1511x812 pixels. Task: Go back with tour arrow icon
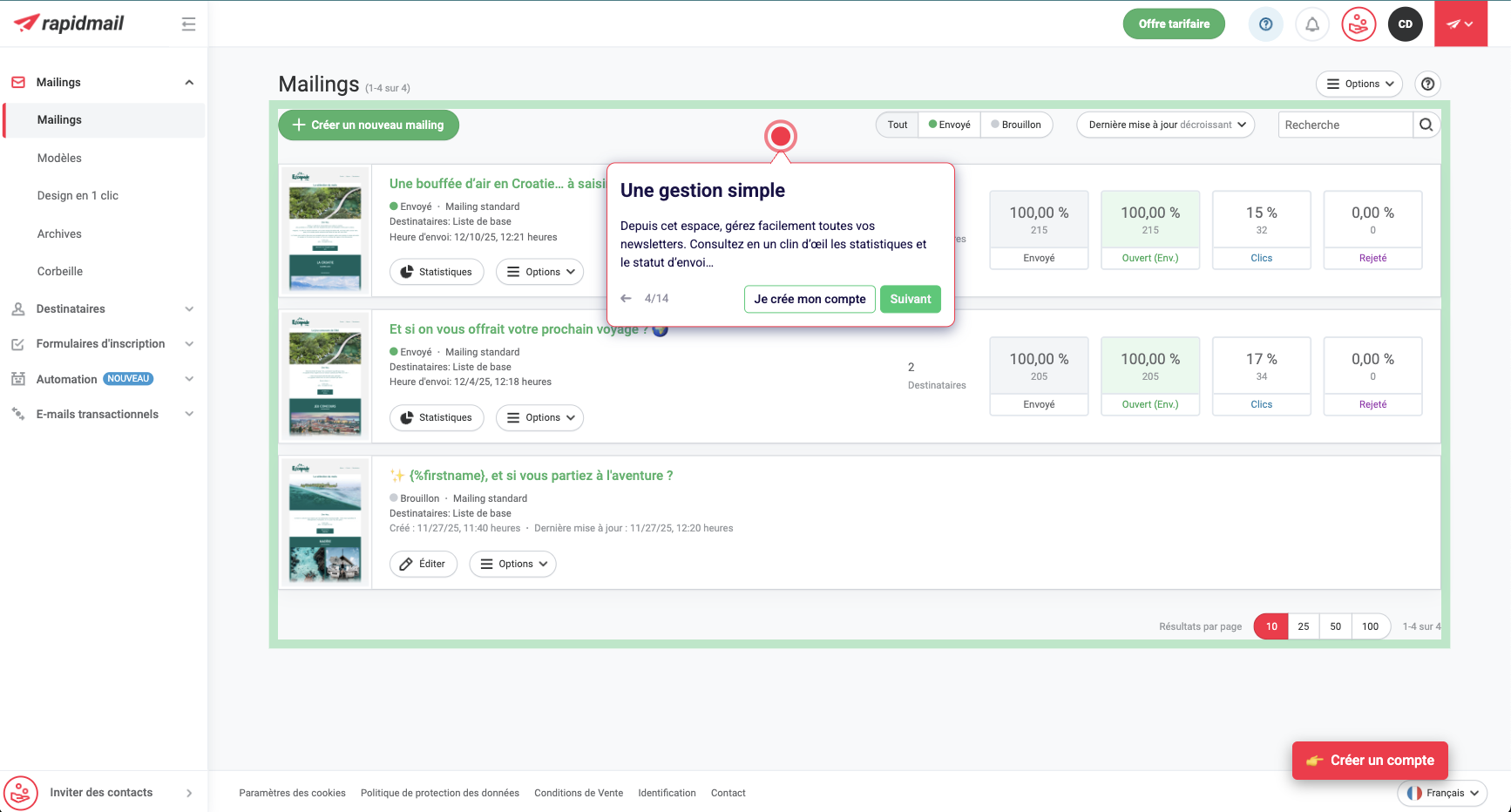[626, 299]
